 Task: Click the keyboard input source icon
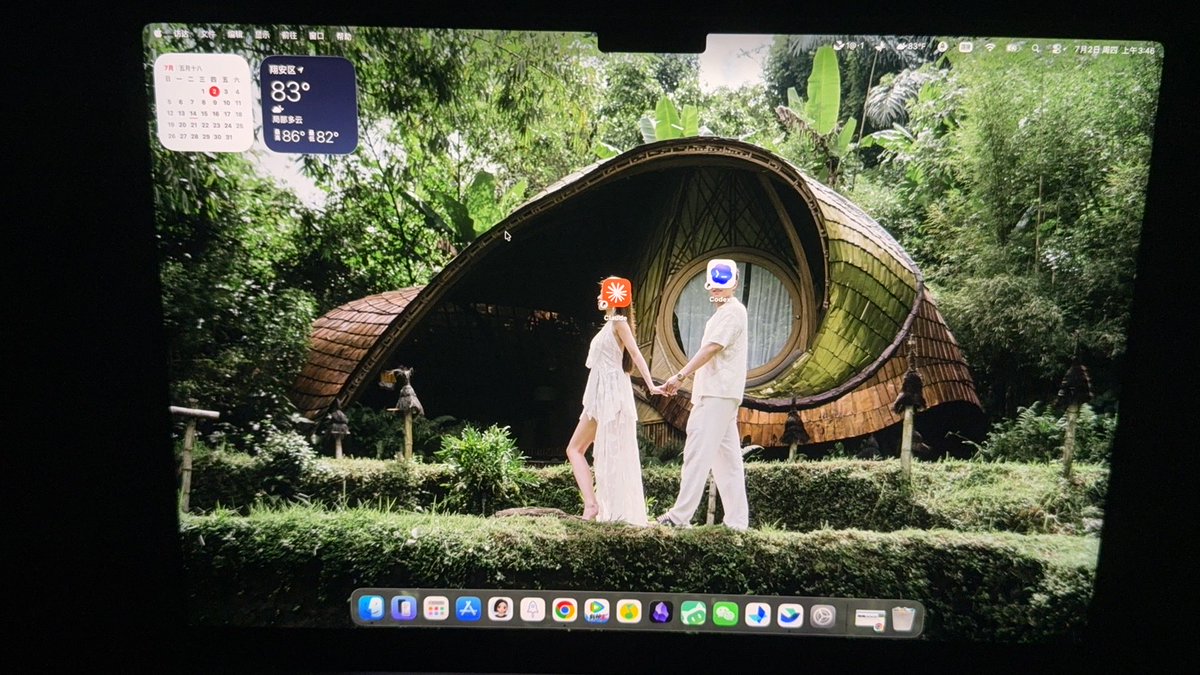pyautogui.click(x=965, y=47)
